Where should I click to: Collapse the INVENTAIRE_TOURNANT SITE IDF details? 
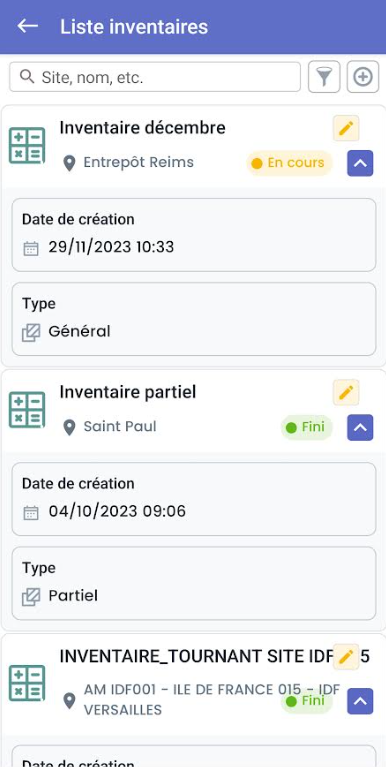tap(360, 701)
